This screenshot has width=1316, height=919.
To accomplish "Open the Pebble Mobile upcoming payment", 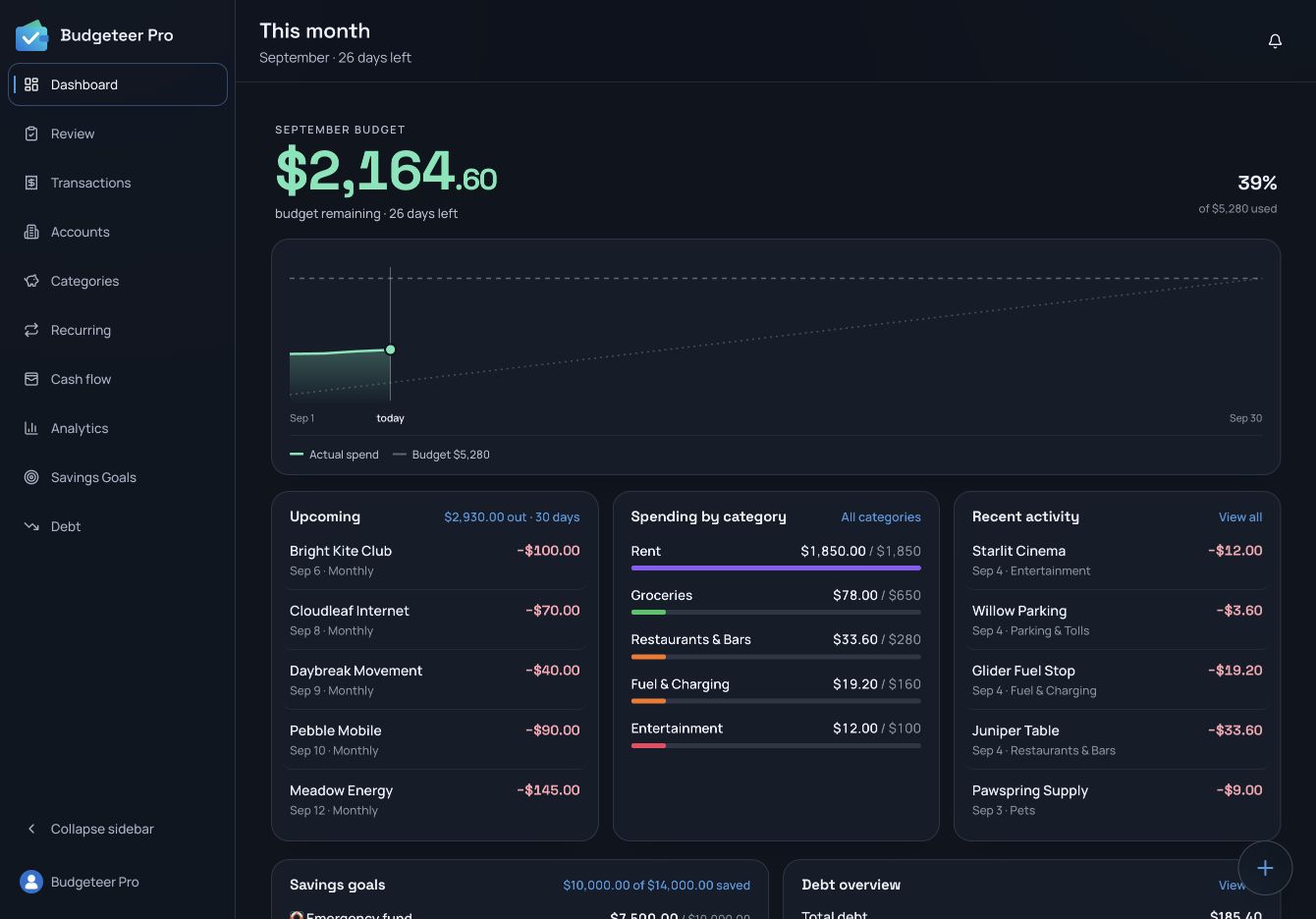I will 434,739.
